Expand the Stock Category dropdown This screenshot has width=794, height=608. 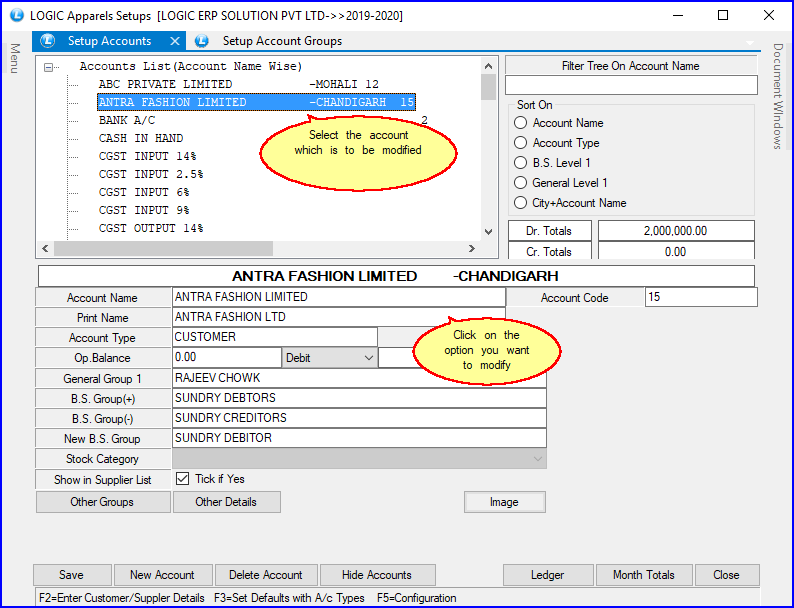(x=539, y=459)
